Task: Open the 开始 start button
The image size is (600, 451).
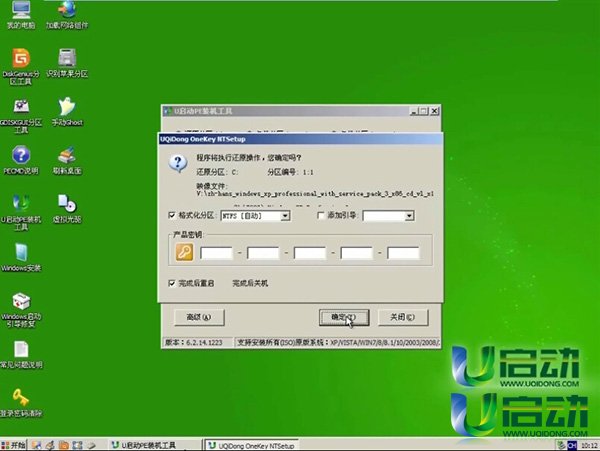Action: pos(13,445)
